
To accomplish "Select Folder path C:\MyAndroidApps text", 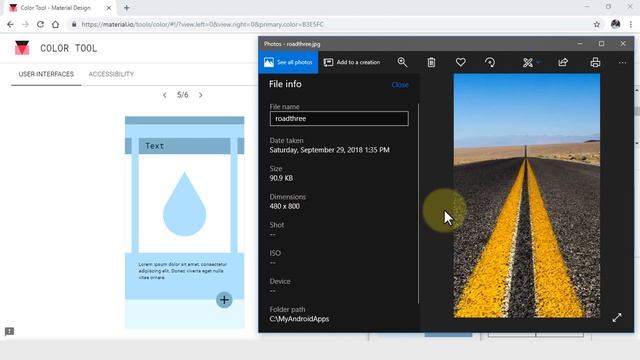I will tap(299, 319).
